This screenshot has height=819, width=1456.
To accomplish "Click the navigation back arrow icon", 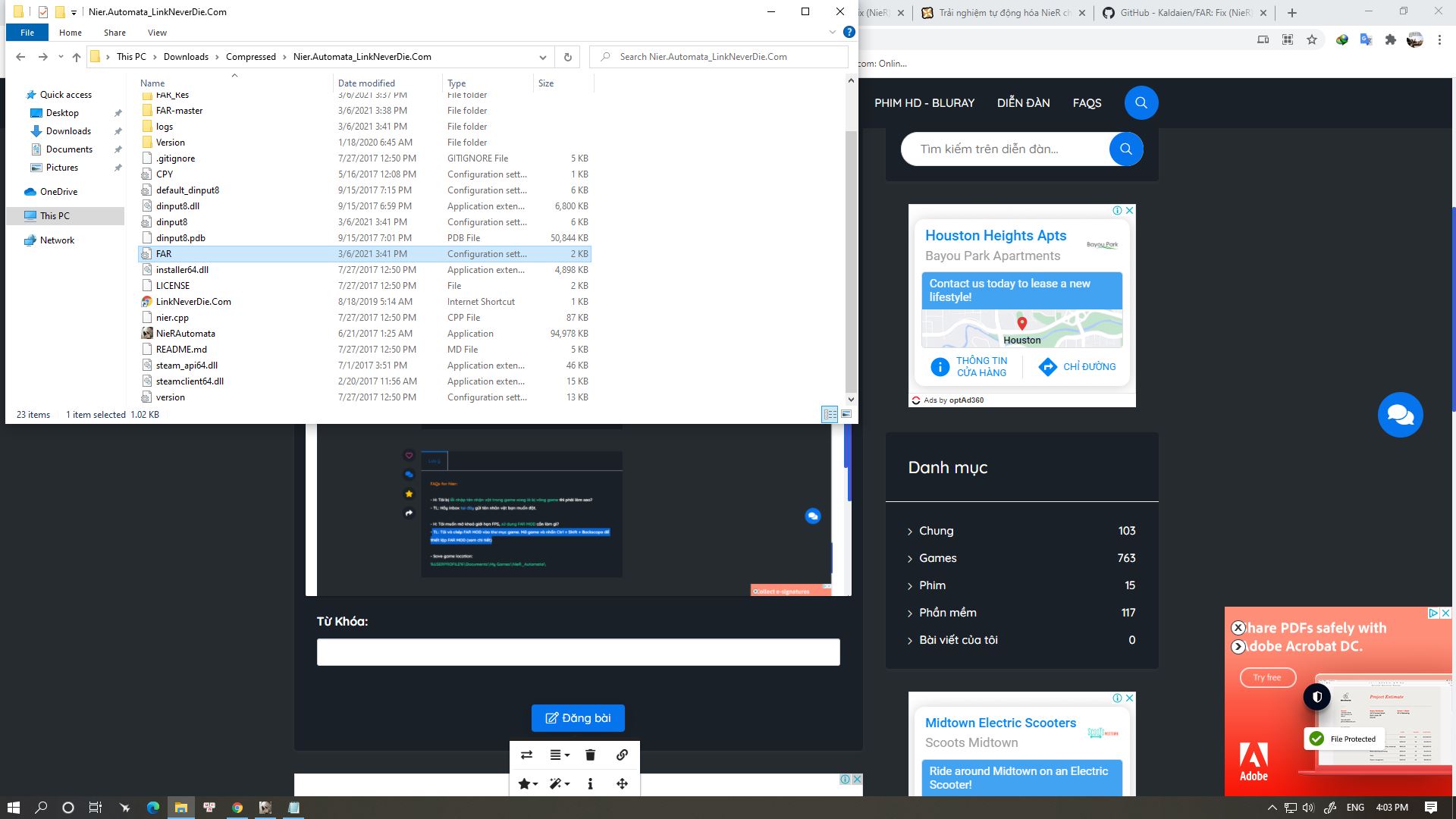I will click(20, 56).
